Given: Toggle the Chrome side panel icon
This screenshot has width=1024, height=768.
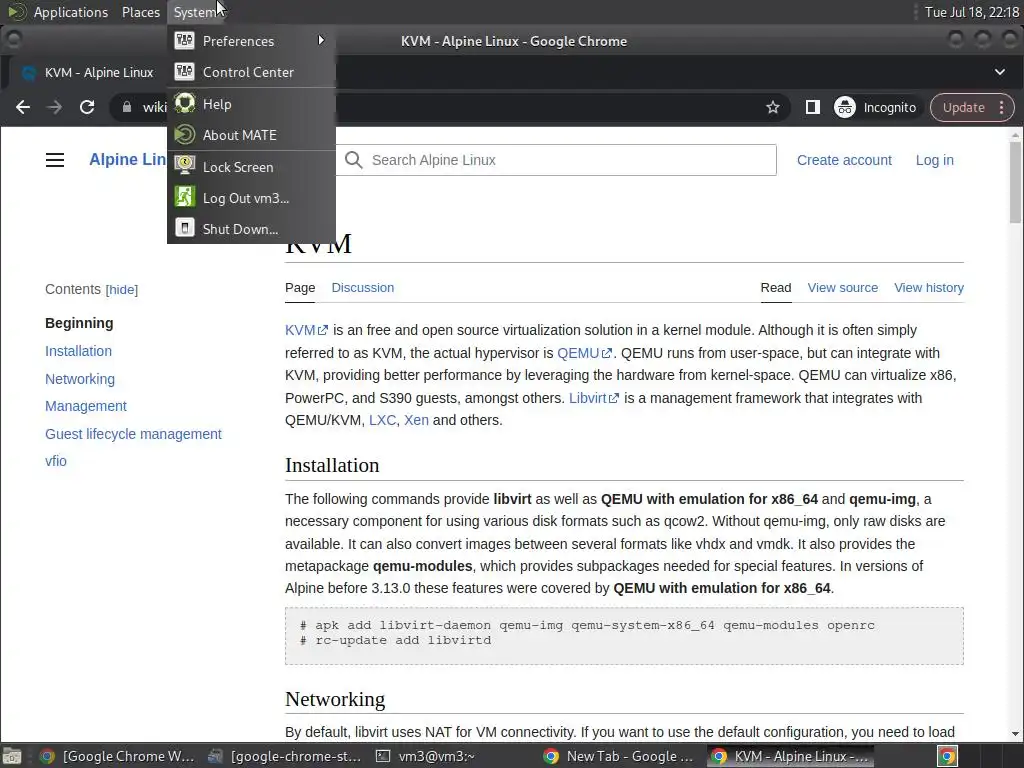Looking at the screenshot, I should (x=812, y=107).
